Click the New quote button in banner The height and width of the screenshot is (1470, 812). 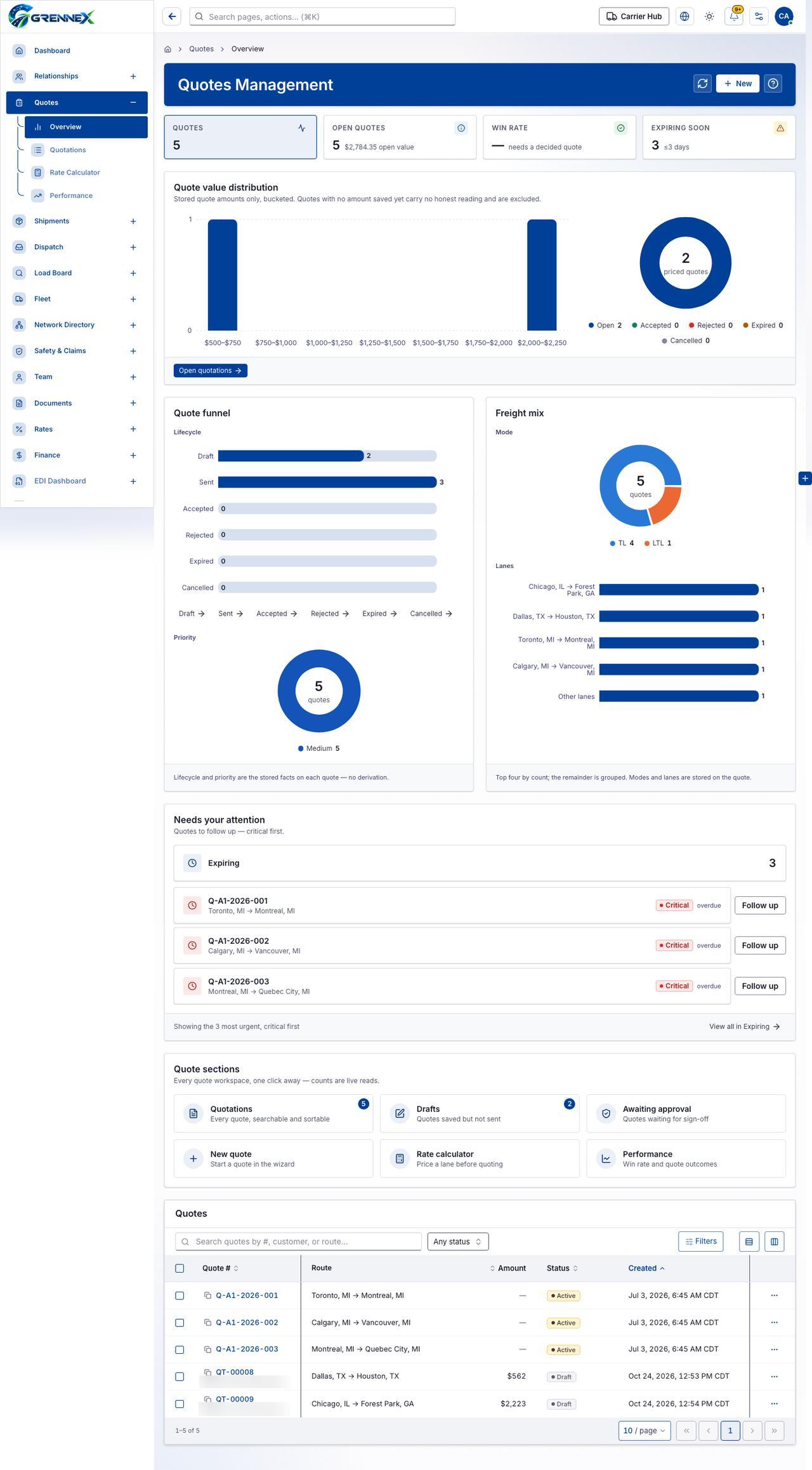click(737, 84)
